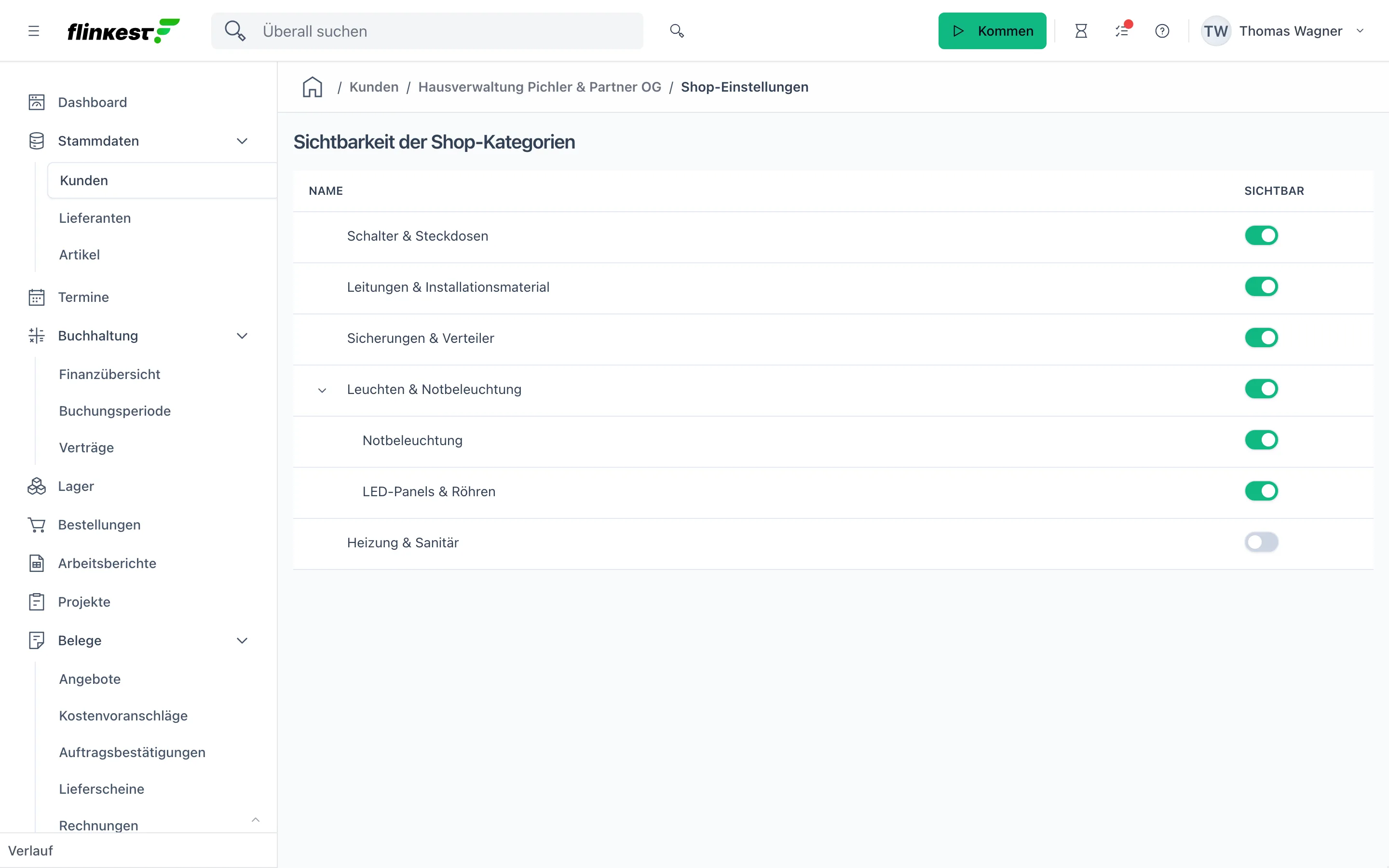Click the Termine calendar icon

(37, 298)
